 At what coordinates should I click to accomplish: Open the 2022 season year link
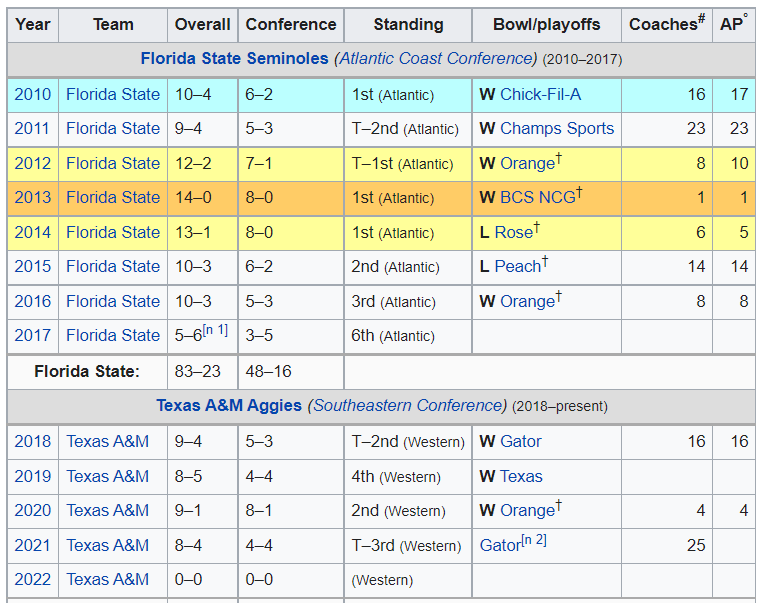click(x=32, y=580)
